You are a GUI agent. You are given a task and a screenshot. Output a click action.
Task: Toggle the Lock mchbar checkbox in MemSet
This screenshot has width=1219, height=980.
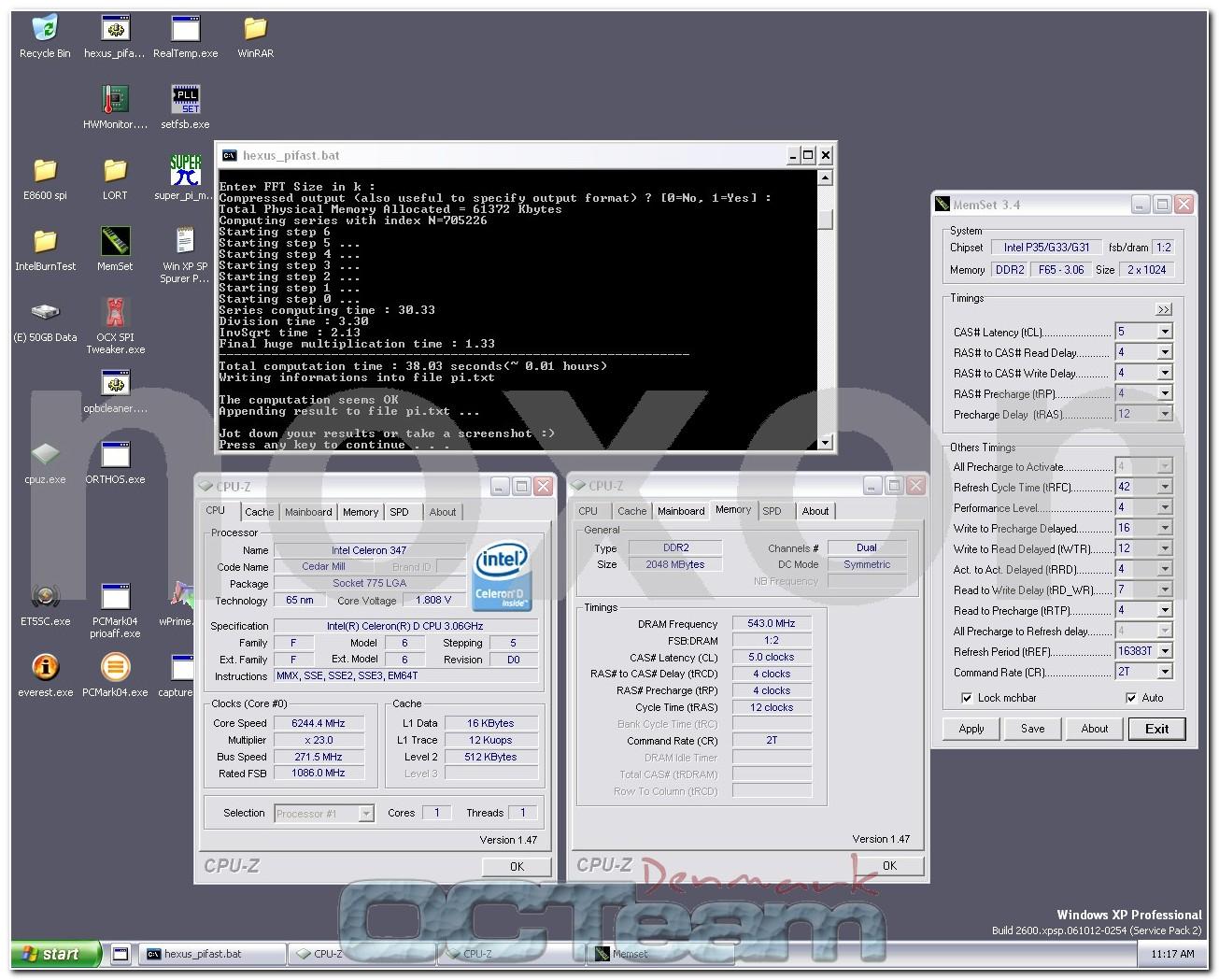(x=967, y=698)
